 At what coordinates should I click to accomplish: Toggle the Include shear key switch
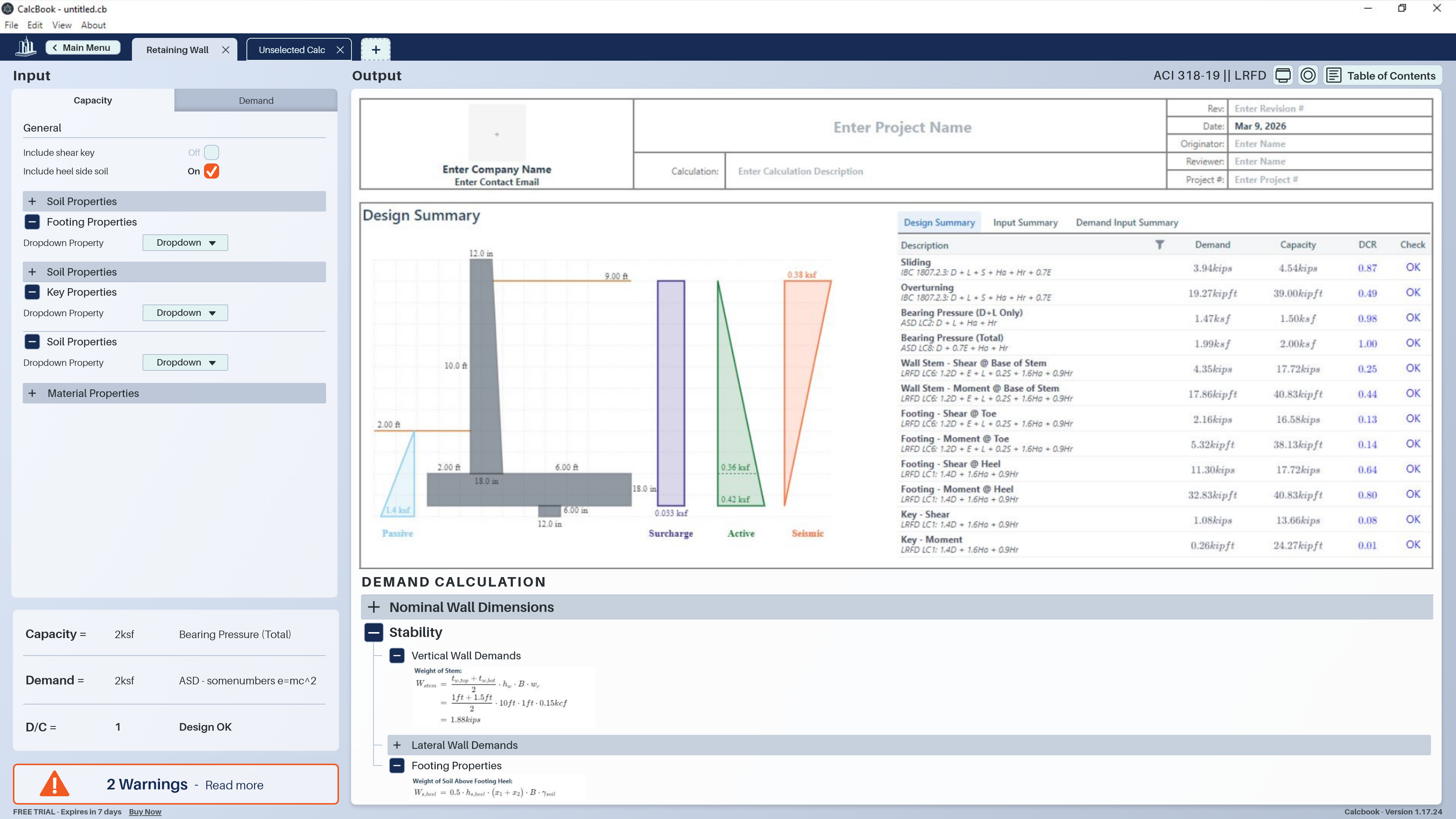211,152
